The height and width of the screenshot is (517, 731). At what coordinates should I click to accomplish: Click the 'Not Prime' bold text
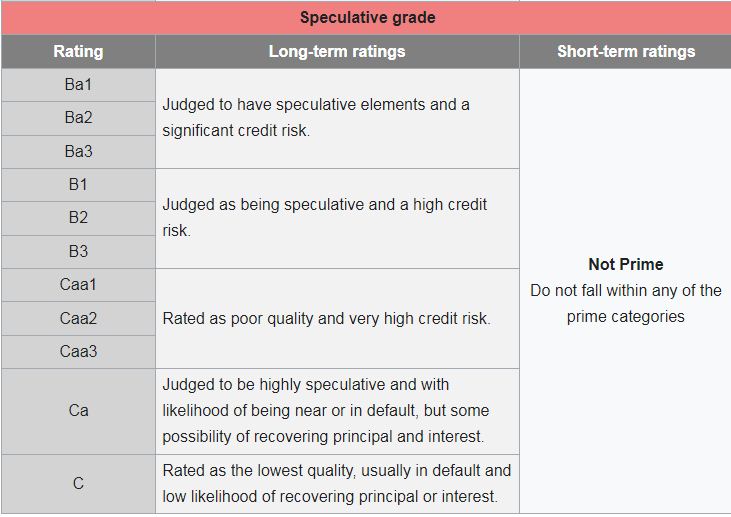point(625,265)
